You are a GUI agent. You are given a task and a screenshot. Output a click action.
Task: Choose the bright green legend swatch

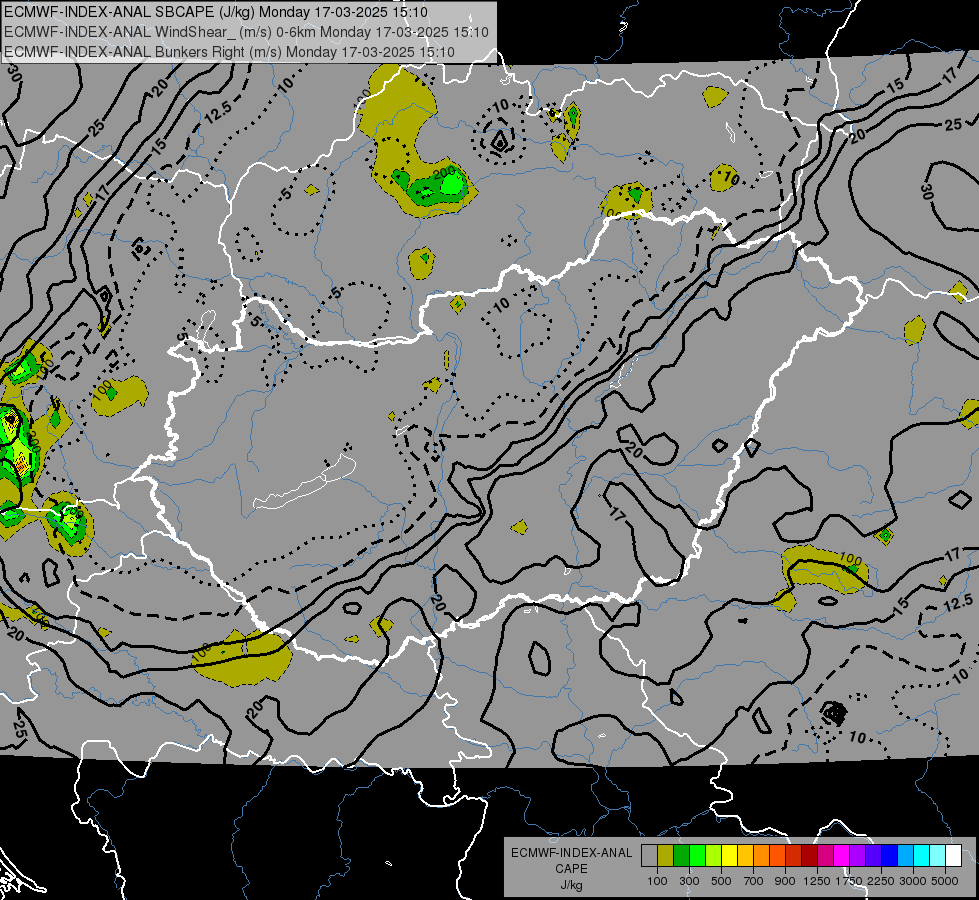click(697, 855)
